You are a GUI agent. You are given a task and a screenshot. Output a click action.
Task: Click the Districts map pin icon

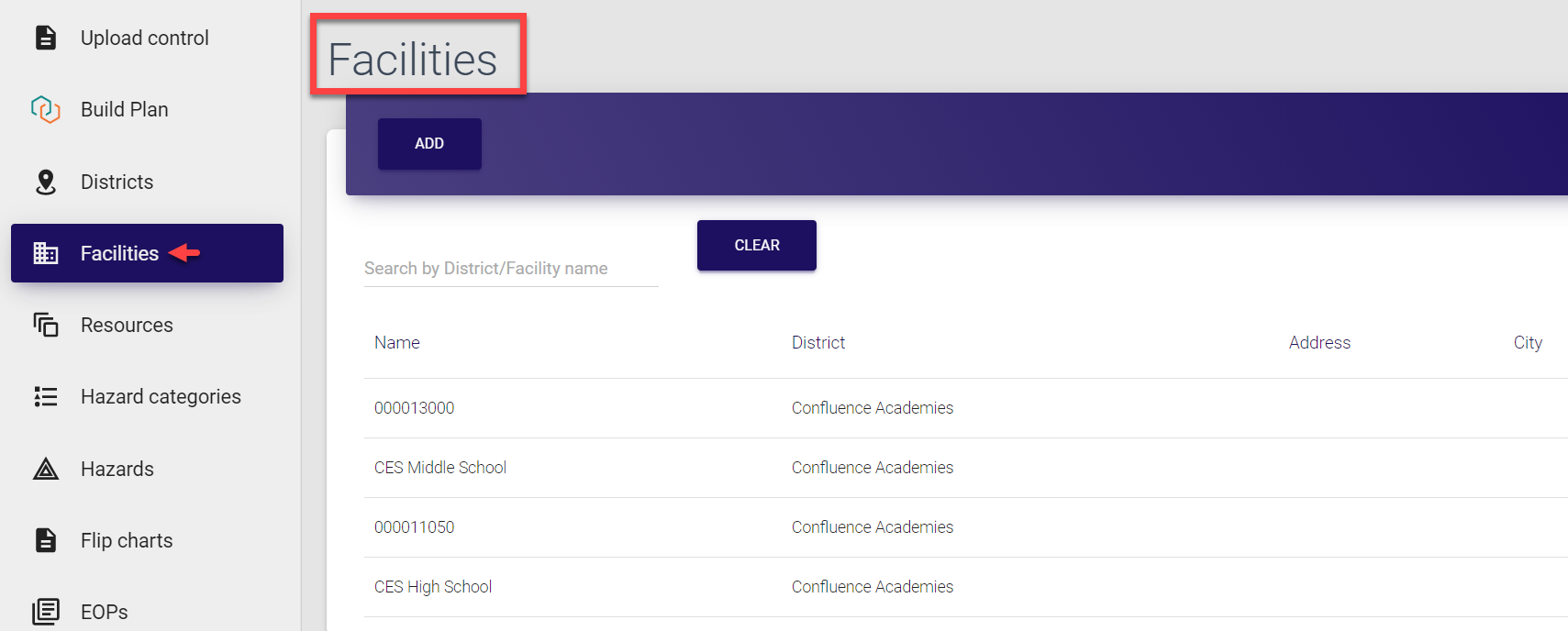pos(45,182)
